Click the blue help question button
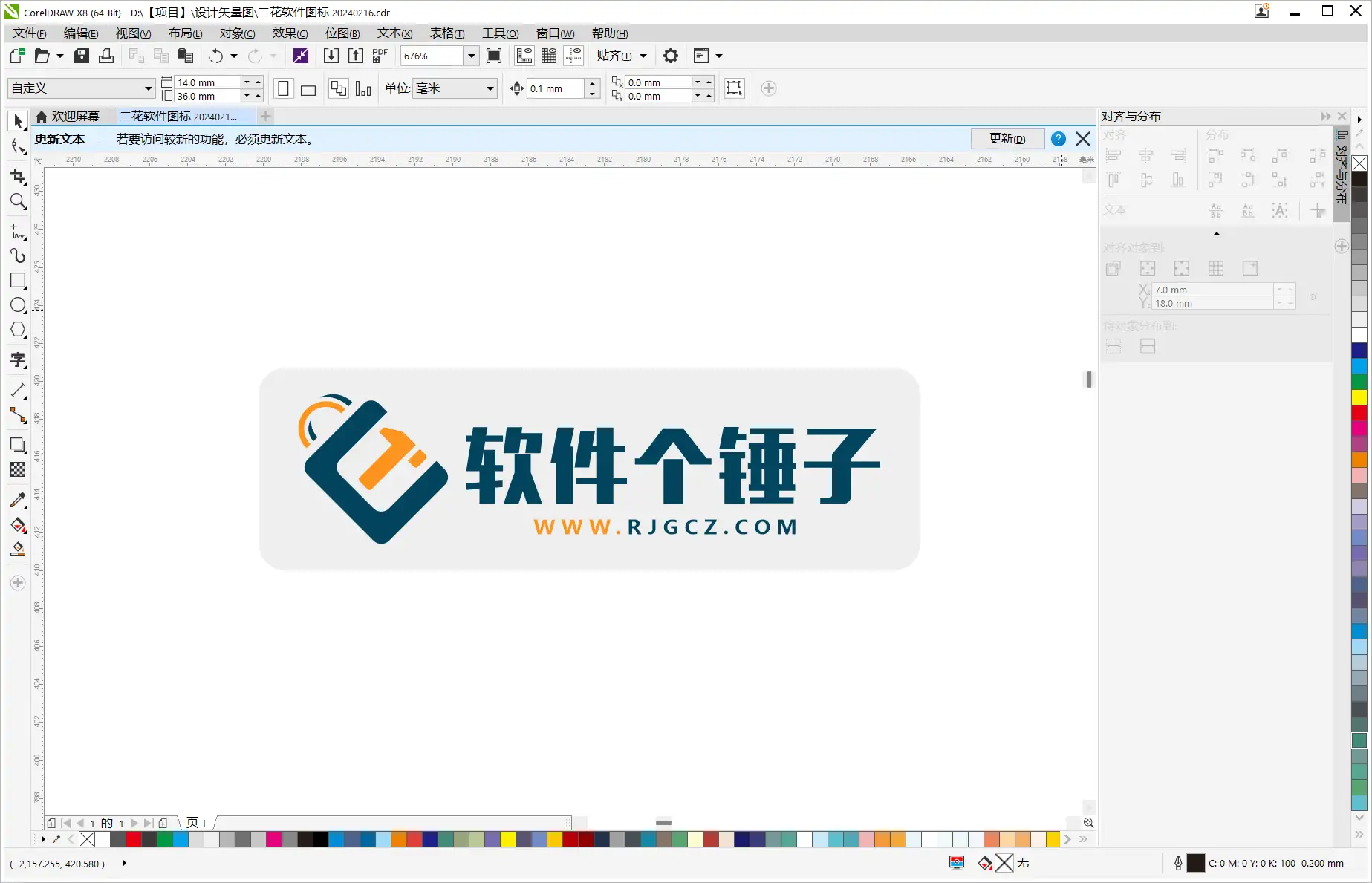The height and width of the screenshot is (883, 1372). tap(1059, 139)
